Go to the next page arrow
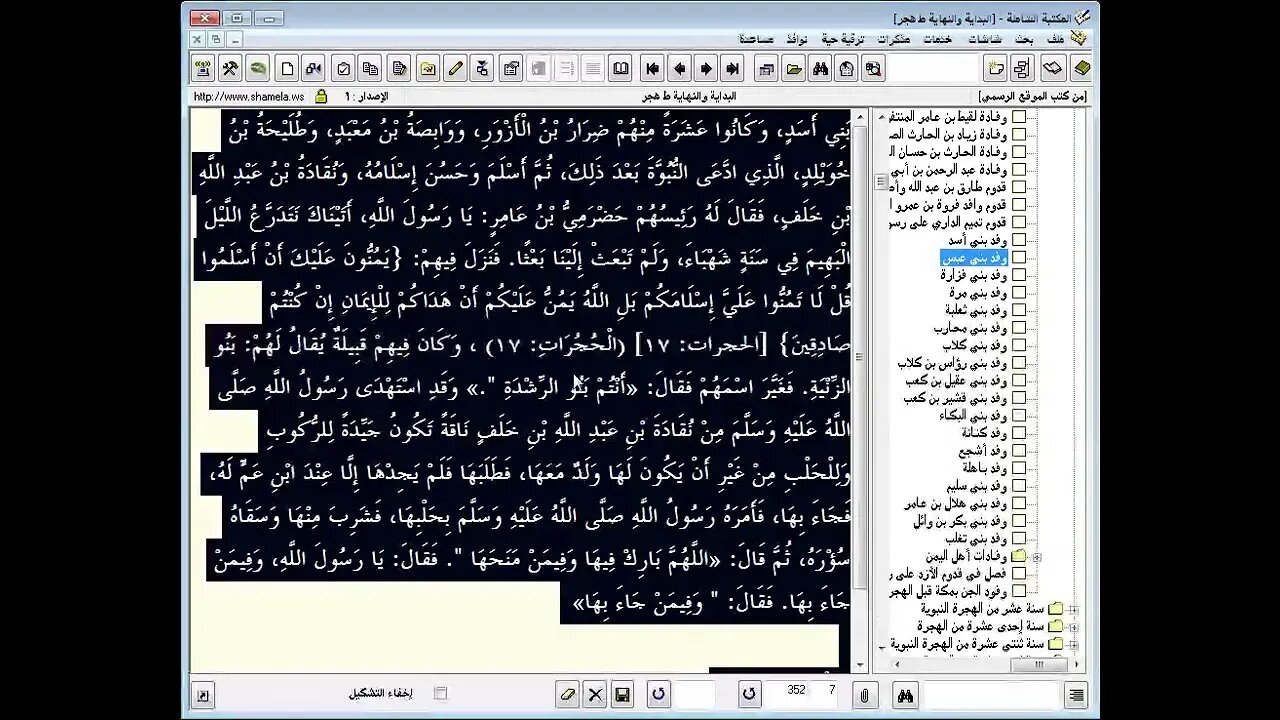Screen dimensions: 1280x720 pyautogui.click(x=706, y=69)
